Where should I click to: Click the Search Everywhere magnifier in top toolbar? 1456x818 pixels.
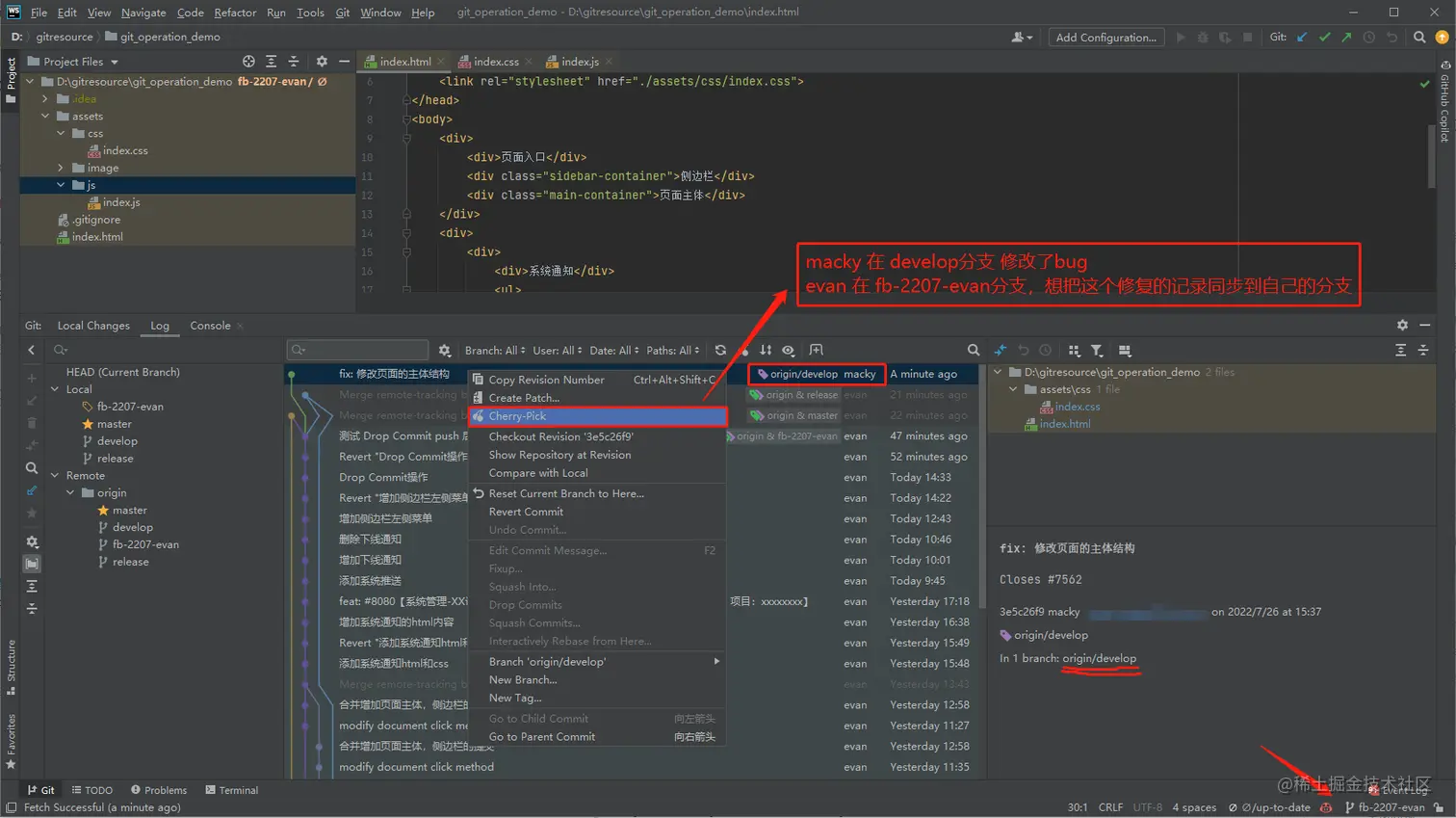point(1419,38)
